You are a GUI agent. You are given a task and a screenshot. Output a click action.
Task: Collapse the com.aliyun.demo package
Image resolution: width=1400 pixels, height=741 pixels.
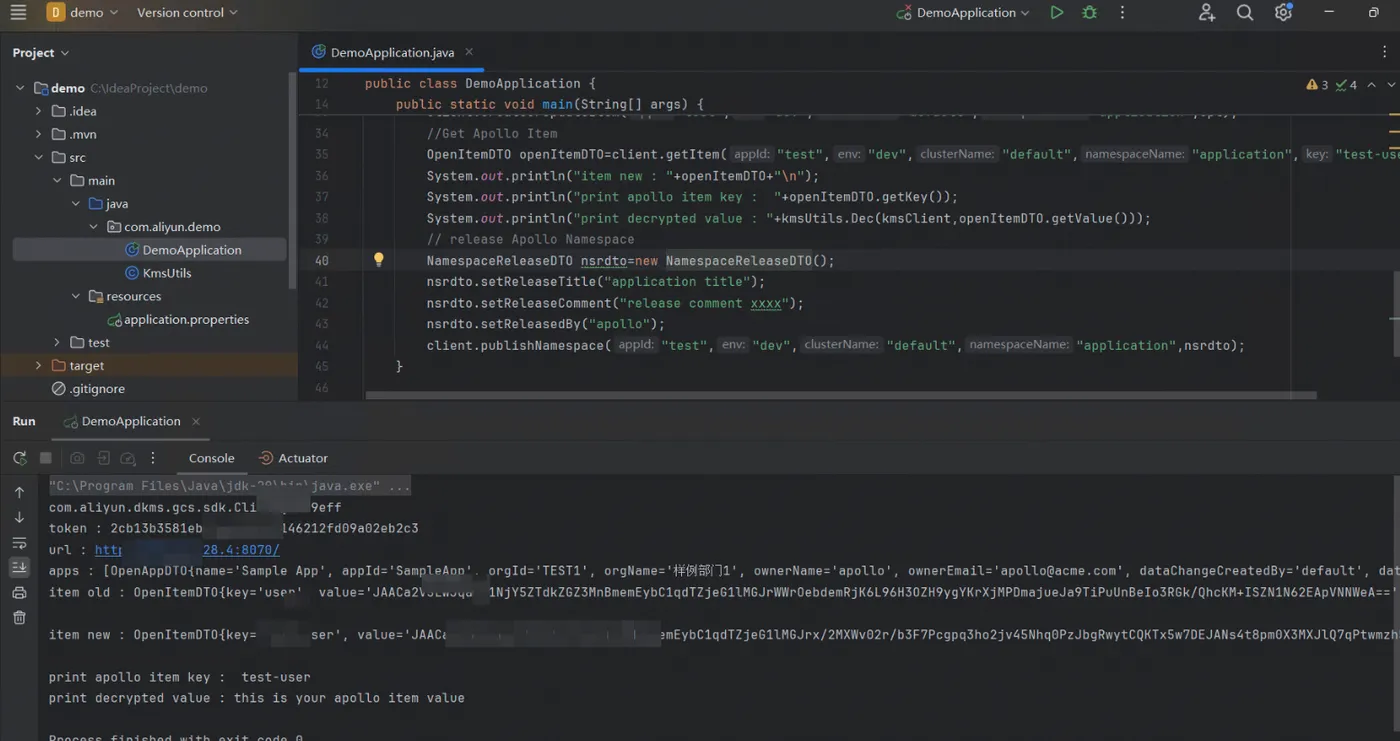pyautogui.click(x=94, y=227)
